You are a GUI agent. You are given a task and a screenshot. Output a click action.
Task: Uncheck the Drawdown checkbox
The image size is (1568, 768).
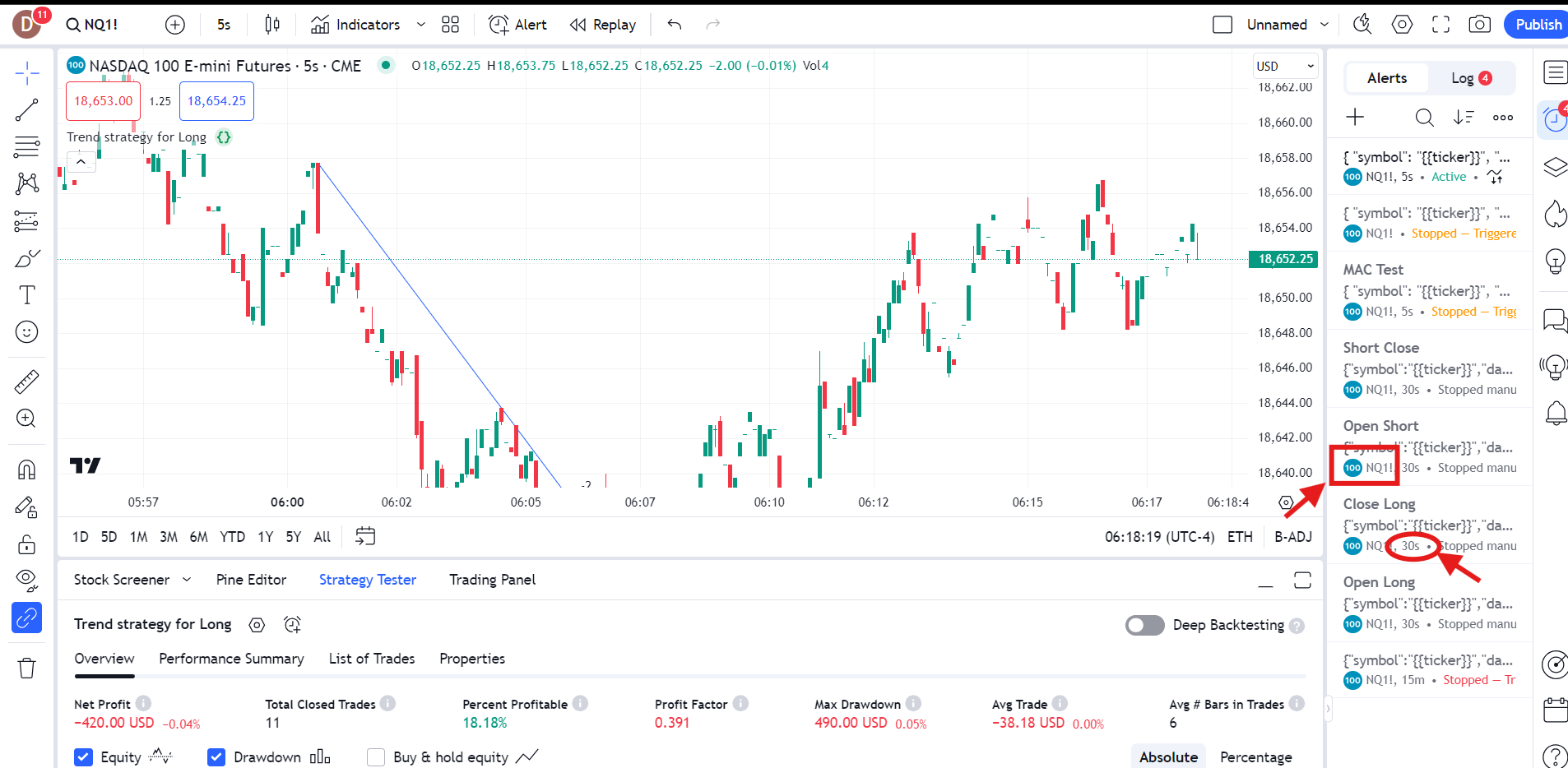tap(216, 757)
